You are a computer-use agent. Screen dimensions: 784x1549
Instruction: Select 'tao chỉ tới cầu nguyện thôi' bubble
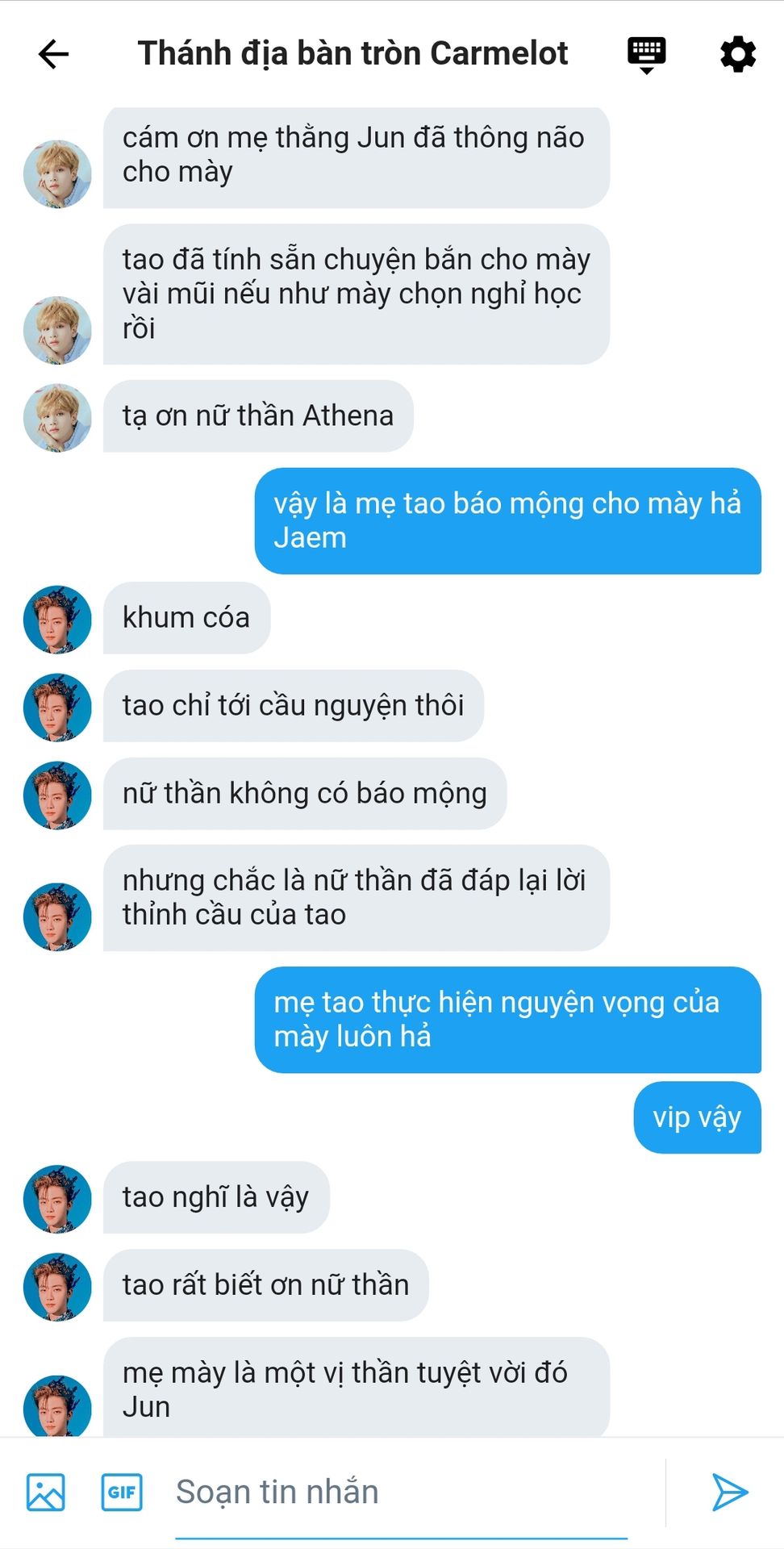(x=294, y=706)
